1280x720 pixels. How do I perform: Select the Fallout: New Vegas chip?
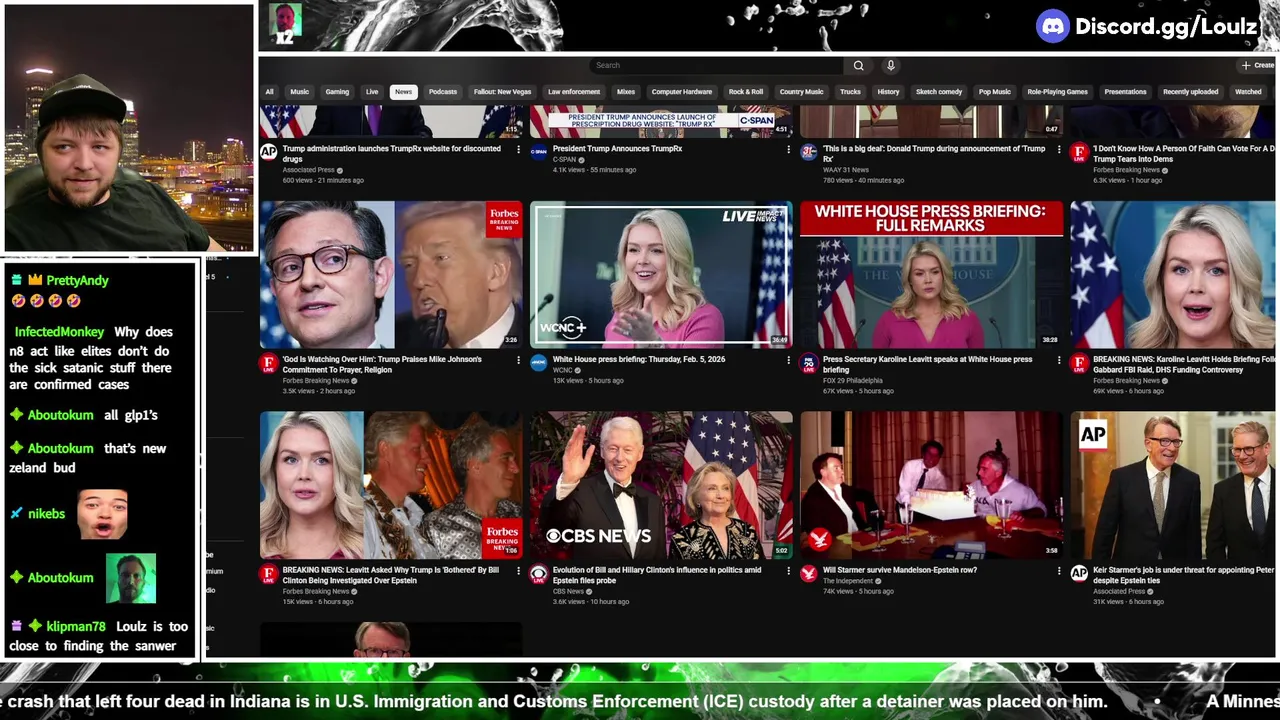[503, 92]
